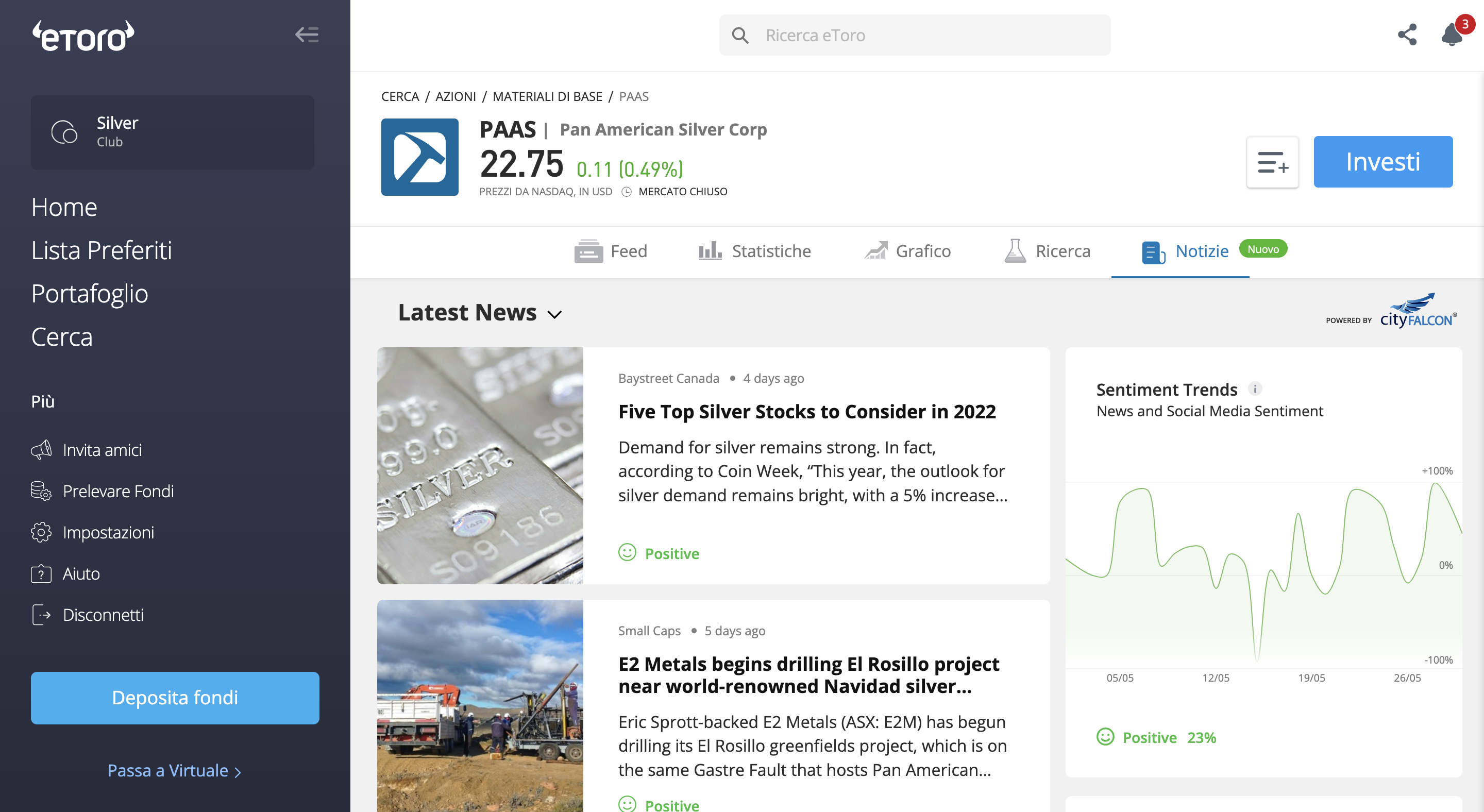Click the Investi button

1382,162
